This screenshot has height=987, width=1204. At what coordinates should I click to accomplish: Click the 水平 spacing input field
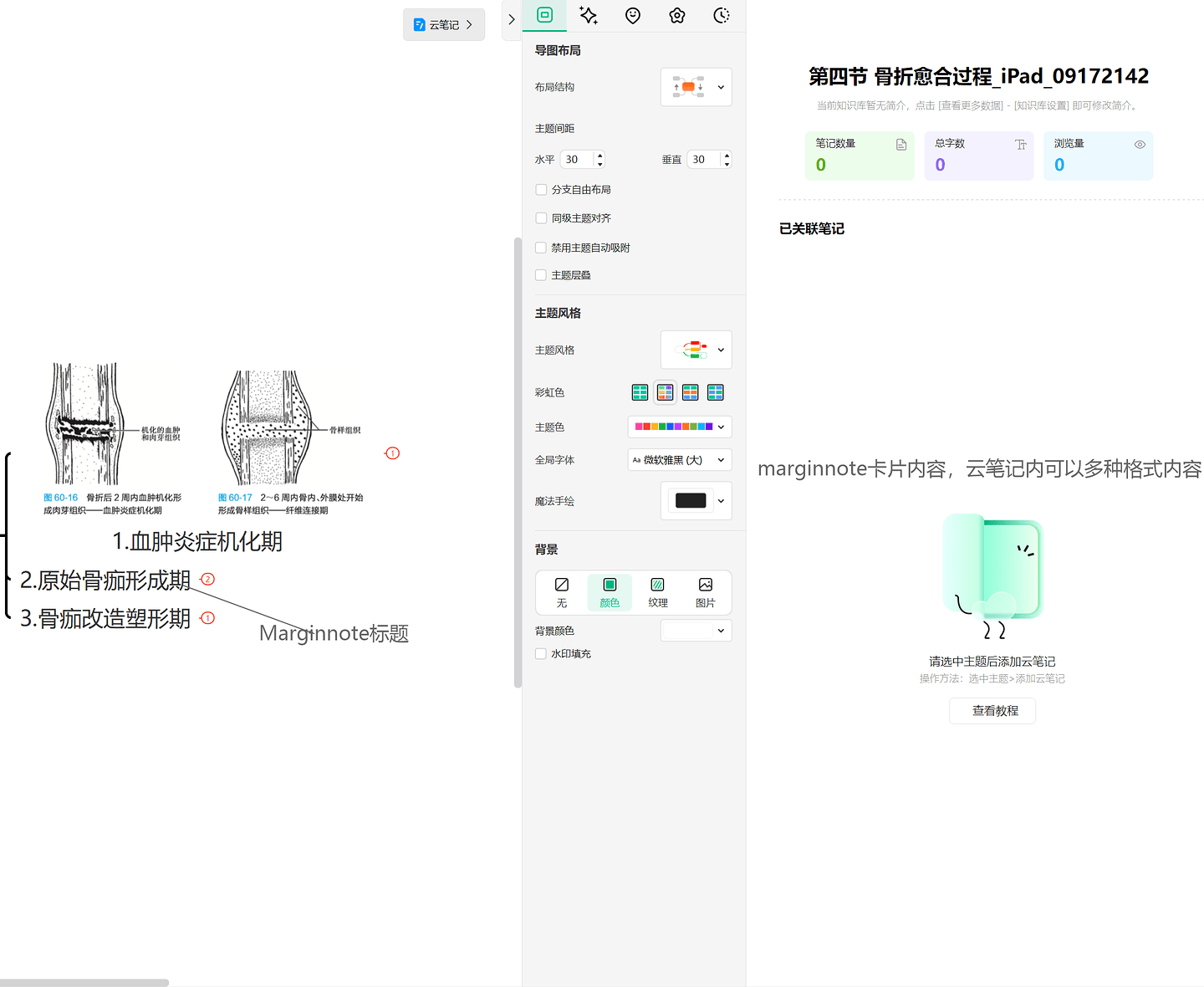click(577, 160)
